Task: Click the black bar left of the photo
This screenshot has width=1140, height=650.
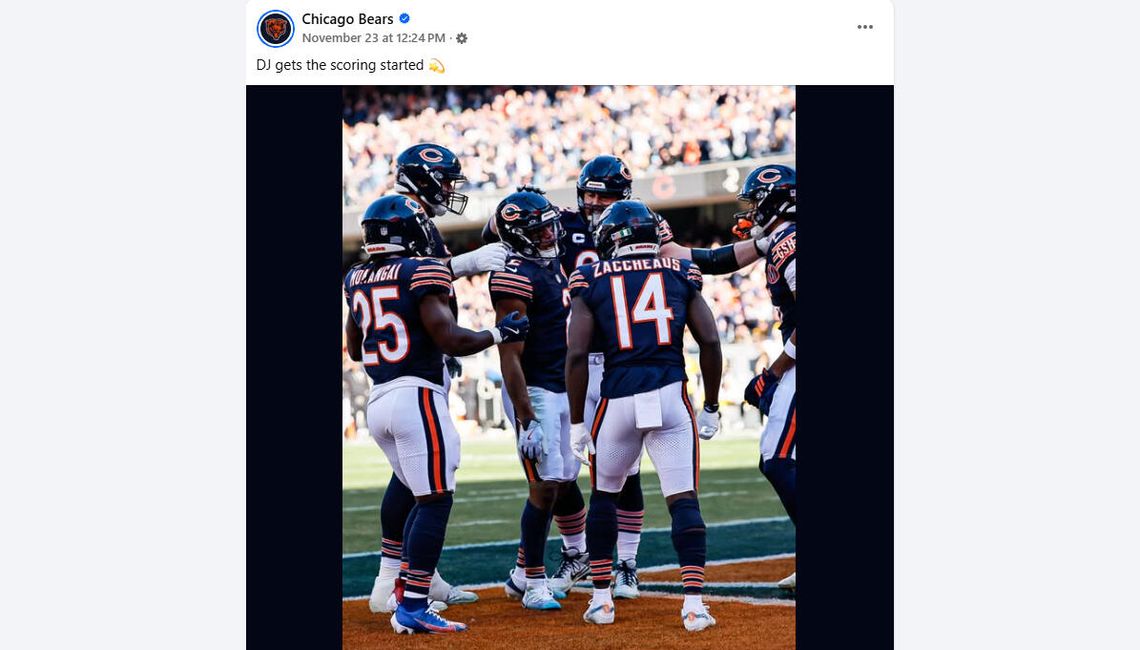Action: click(294, 367)
